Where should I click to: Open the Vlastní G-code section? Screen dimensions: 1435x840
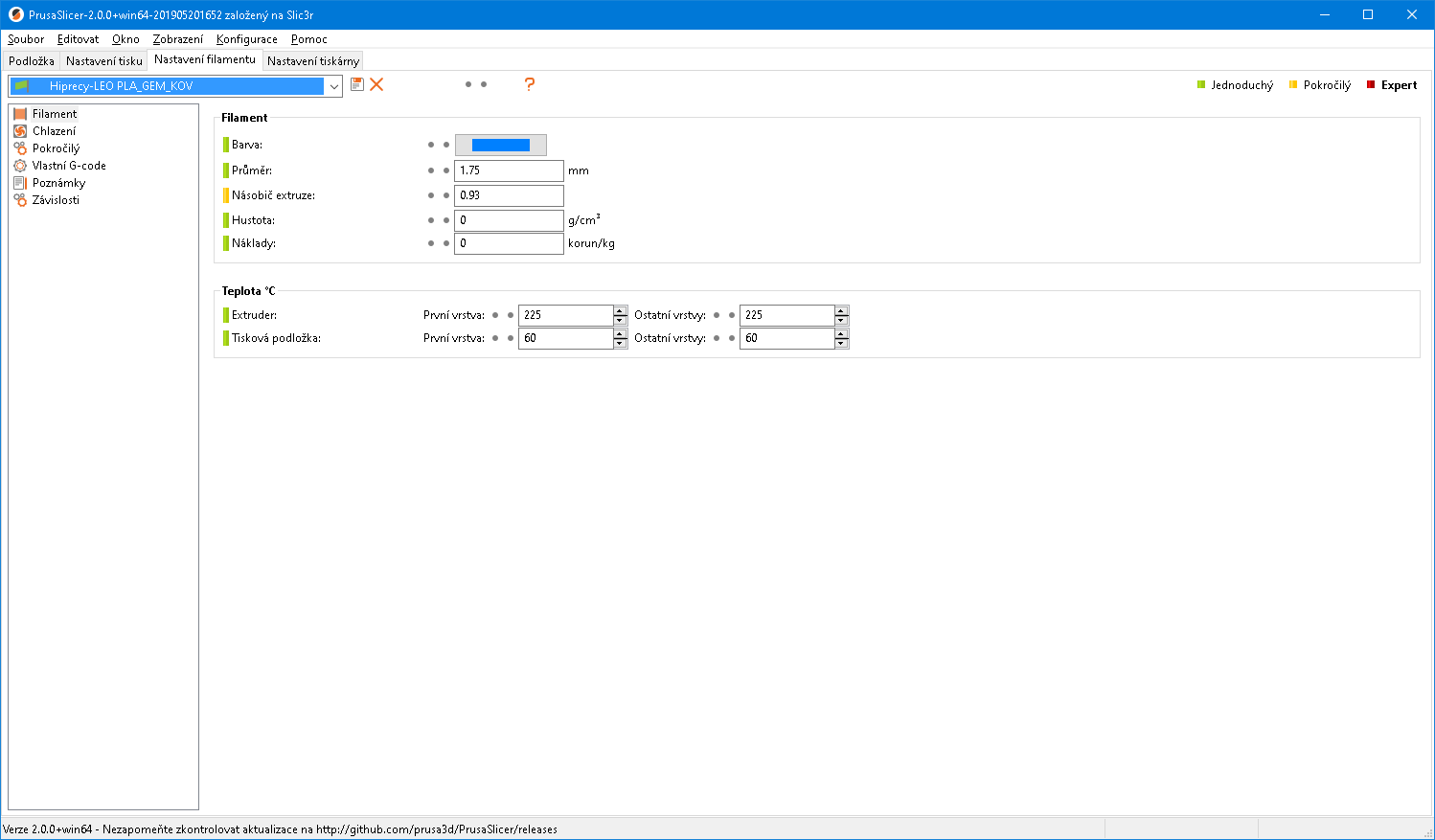point(69,166)
